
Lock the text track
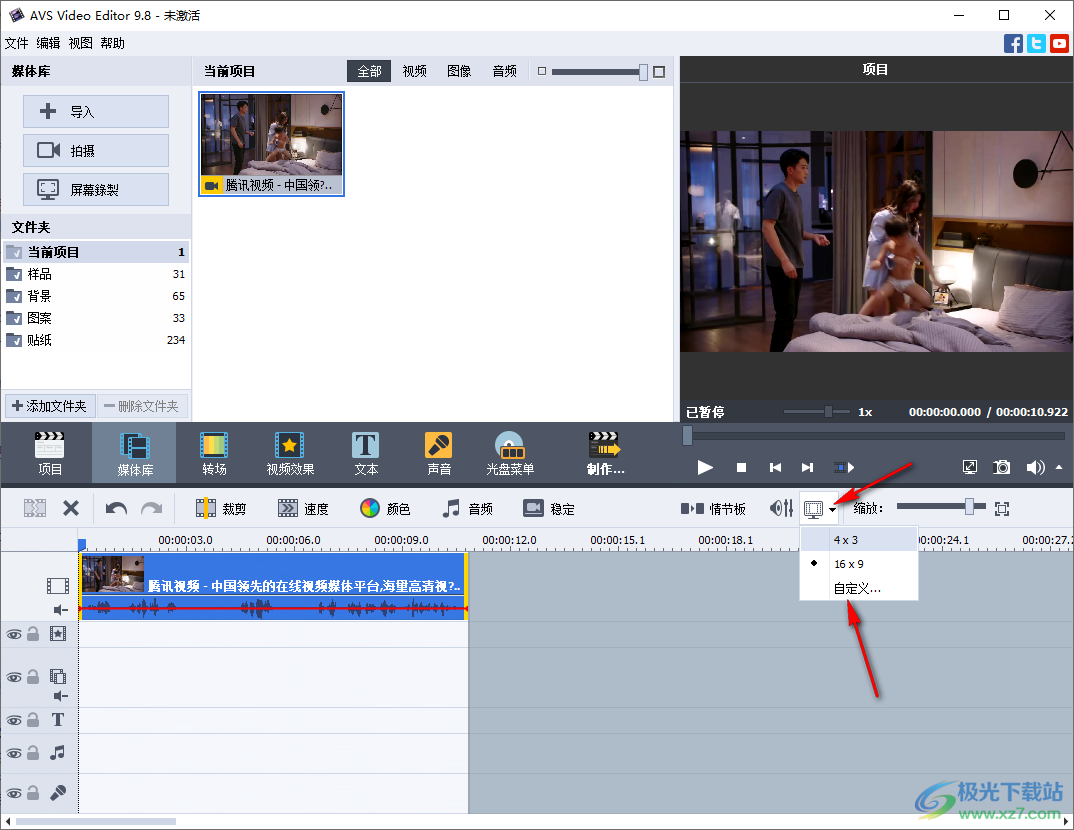33,720
